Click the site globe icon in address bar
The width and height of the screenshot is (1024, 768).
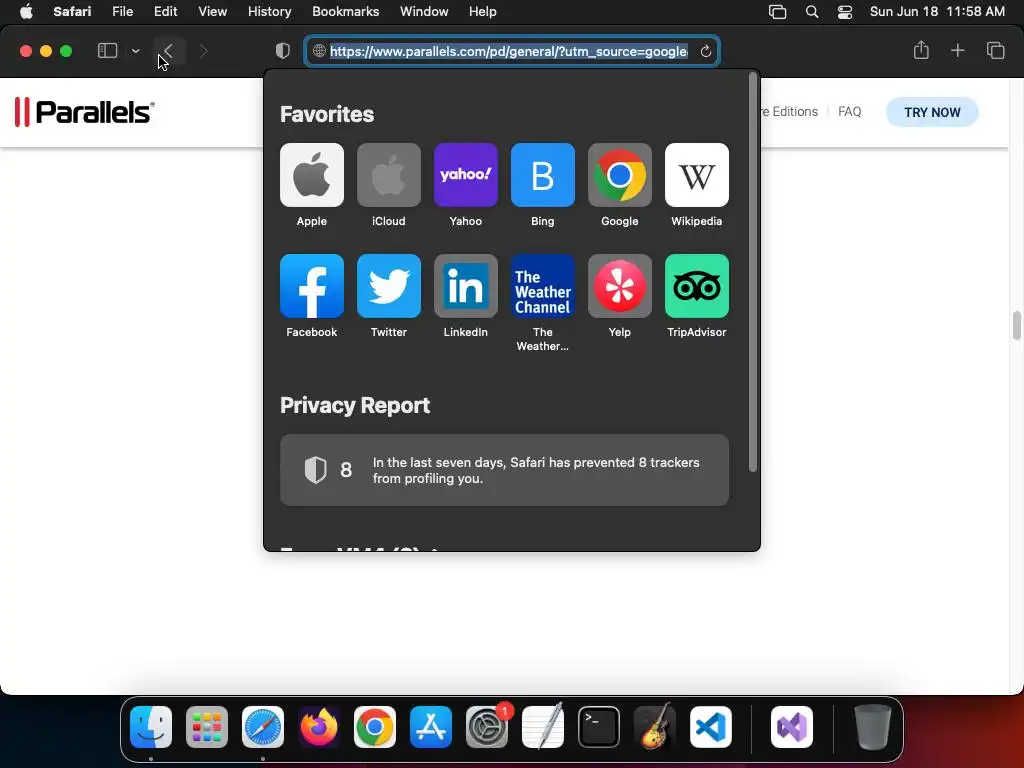pyautogui.click(x=319, y=51)
